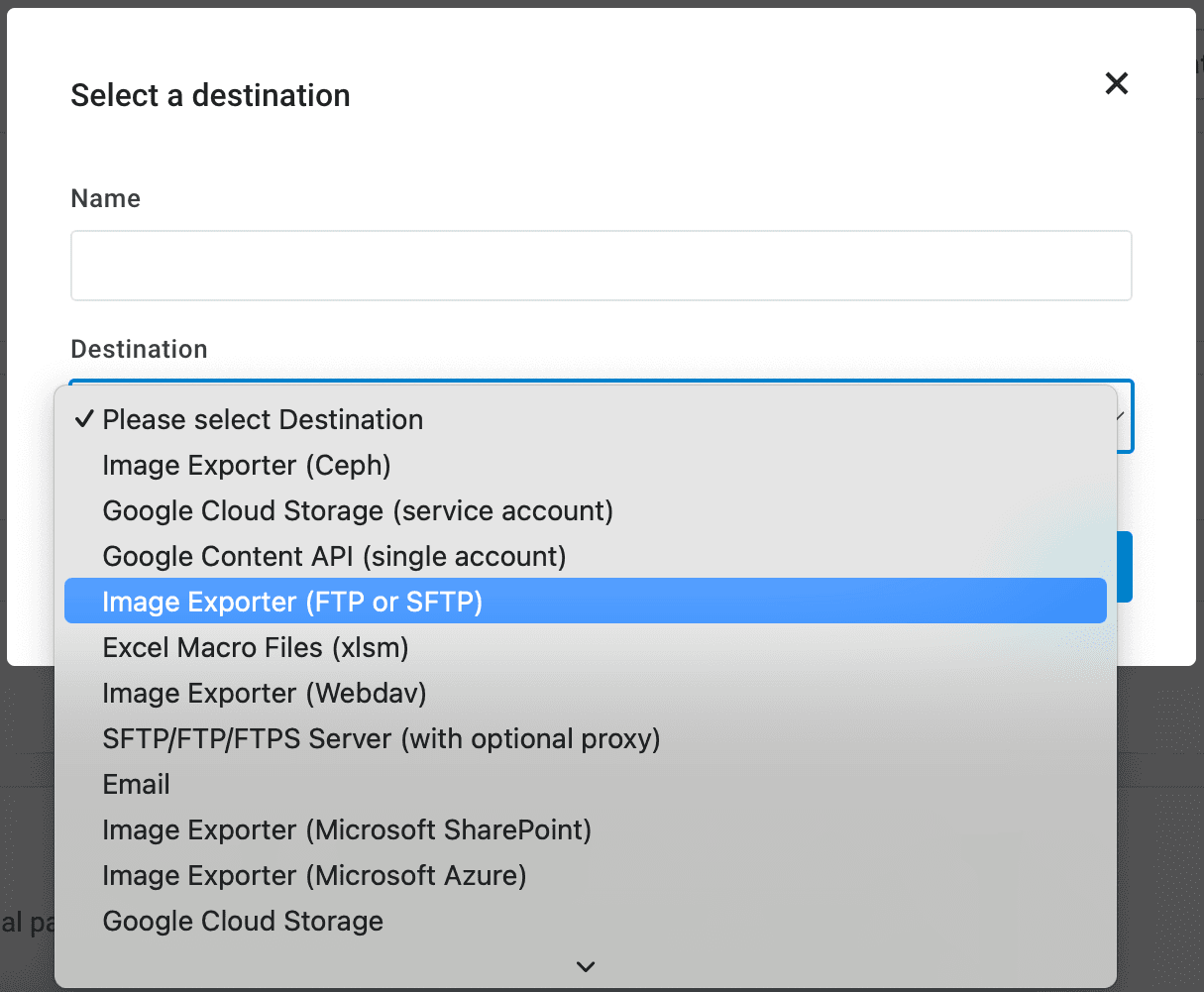
Task: Choose Google Content API (single account)
Action: 334,557
